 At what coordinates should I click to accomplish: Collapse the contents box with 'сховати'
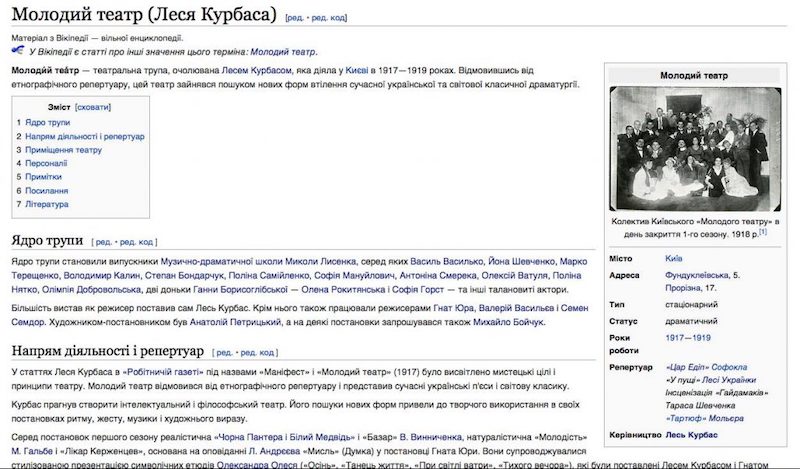(92, 107)
